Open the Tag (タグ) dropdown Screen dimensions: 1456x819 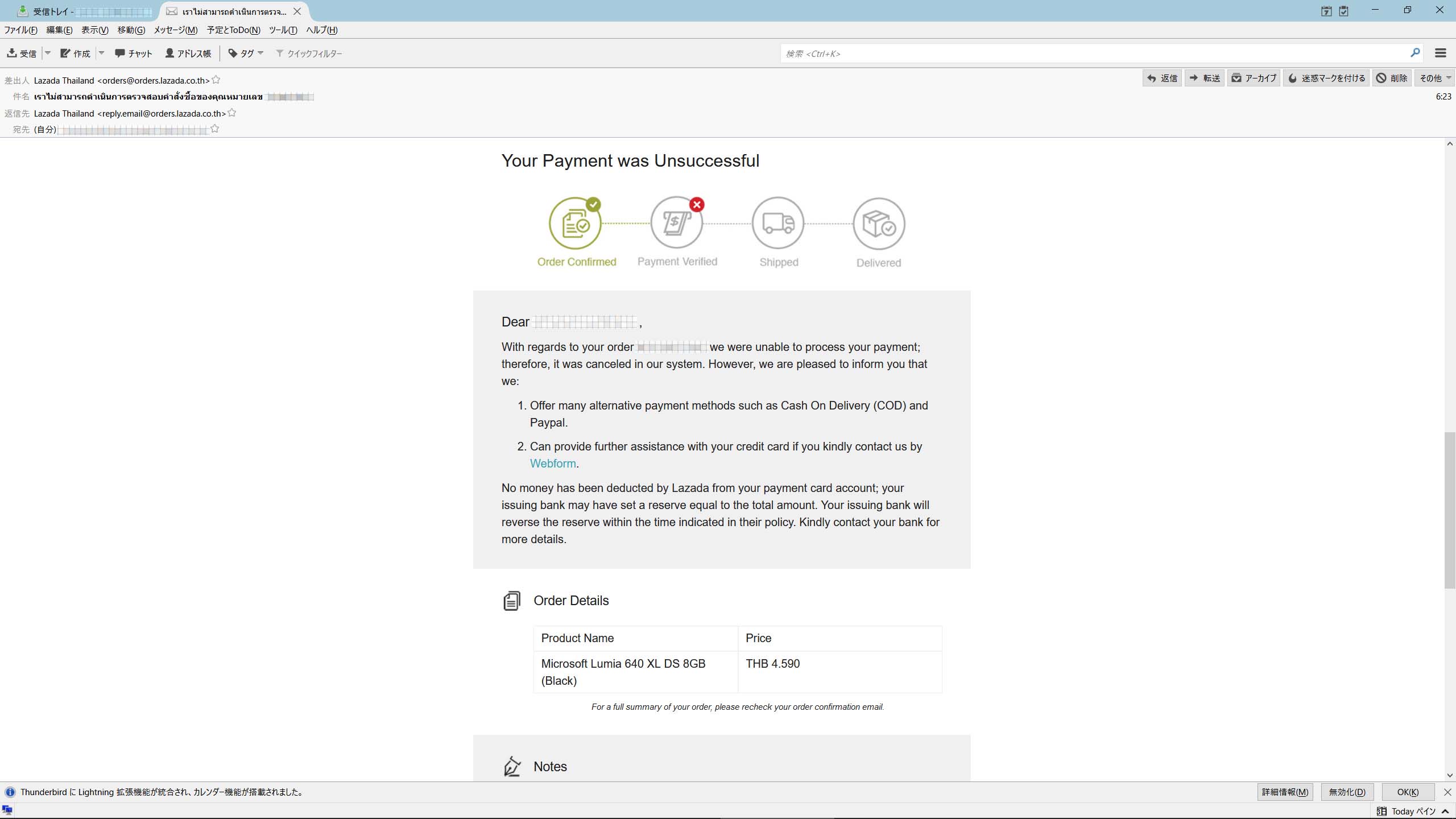(246, 53)
